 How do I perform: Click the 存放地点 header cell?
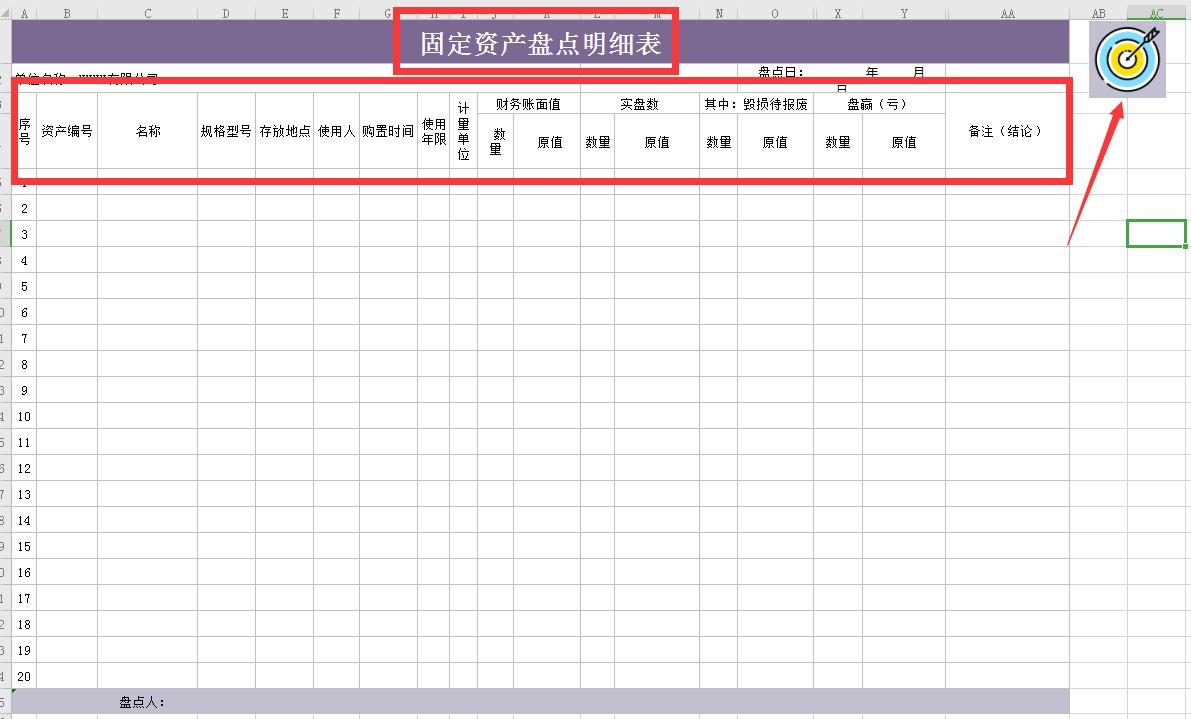[x=285, y=131]
